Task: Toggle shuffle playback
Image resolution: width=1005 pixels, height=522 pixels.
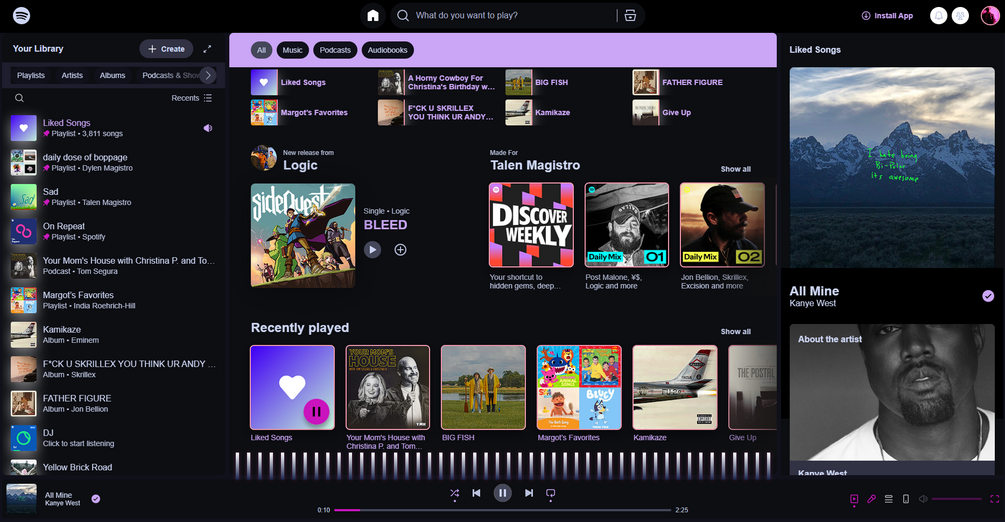Action: point(454,493)
